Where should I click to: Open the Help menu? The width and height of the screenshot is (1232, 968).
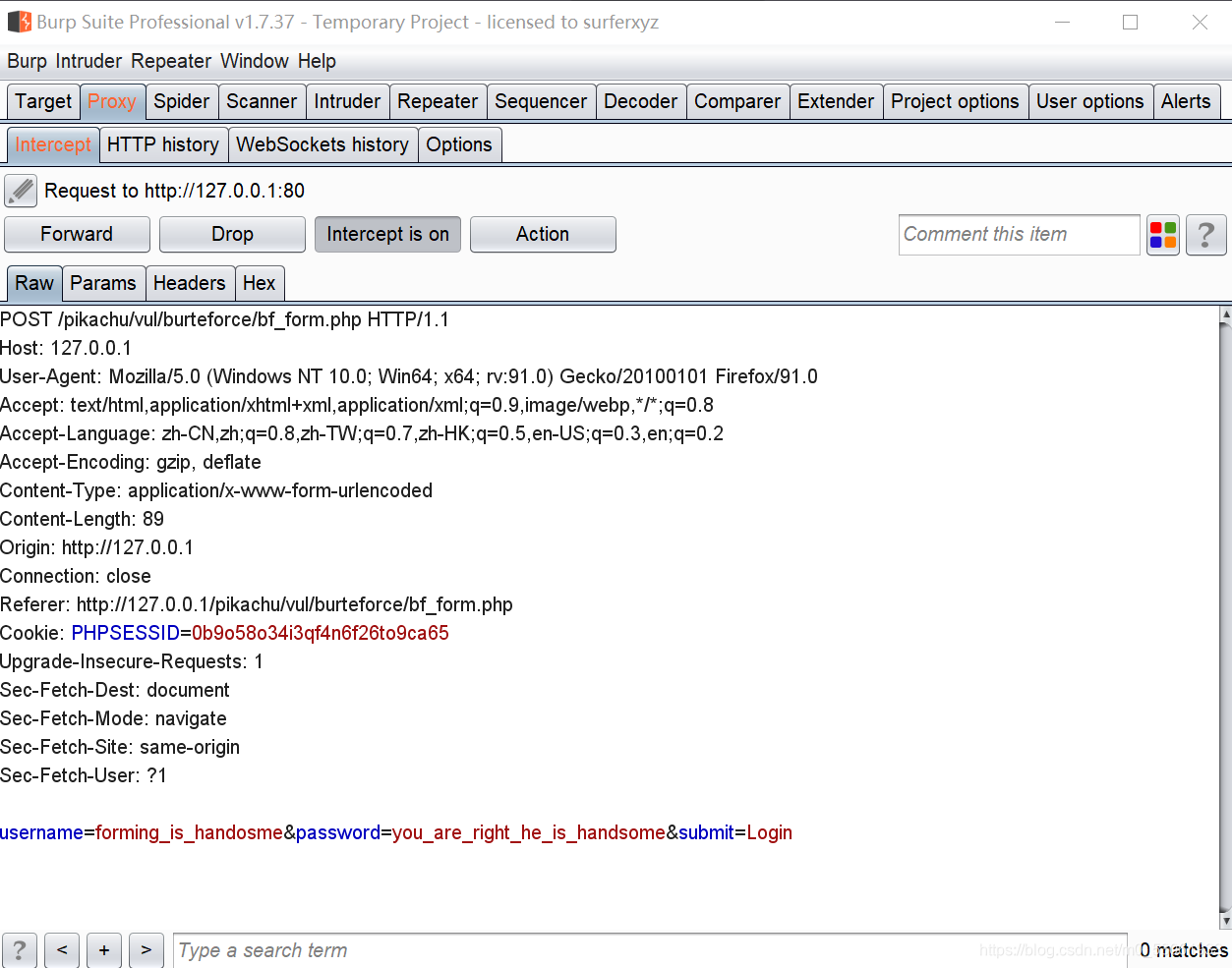click(317, 61)
